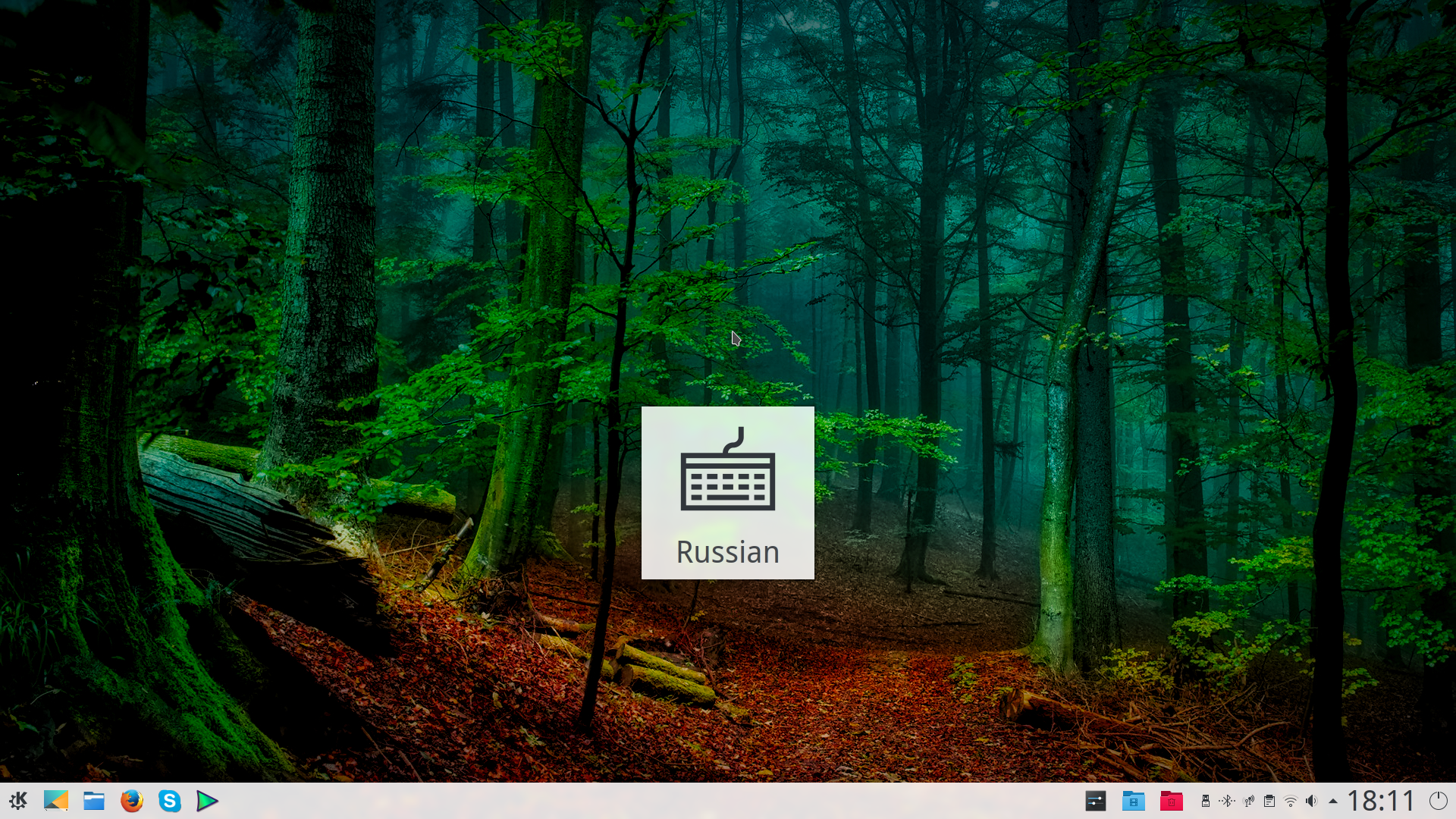Click the Show Desktop panel icon

[56, 801]
